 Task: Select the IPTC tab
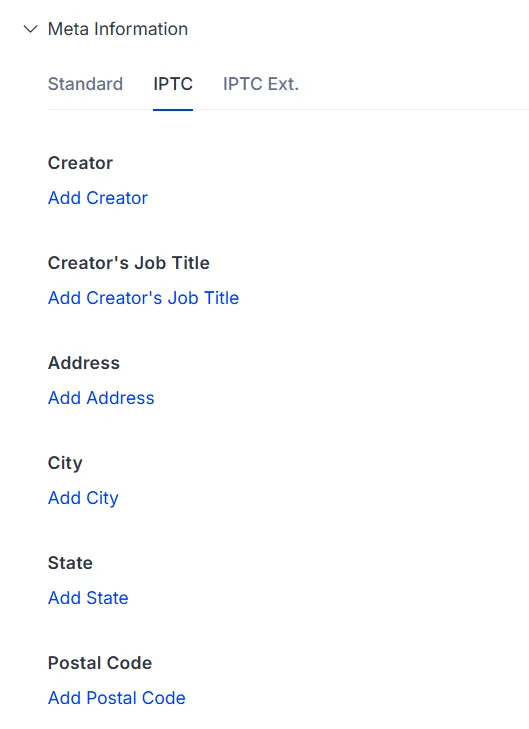point(173,84)
